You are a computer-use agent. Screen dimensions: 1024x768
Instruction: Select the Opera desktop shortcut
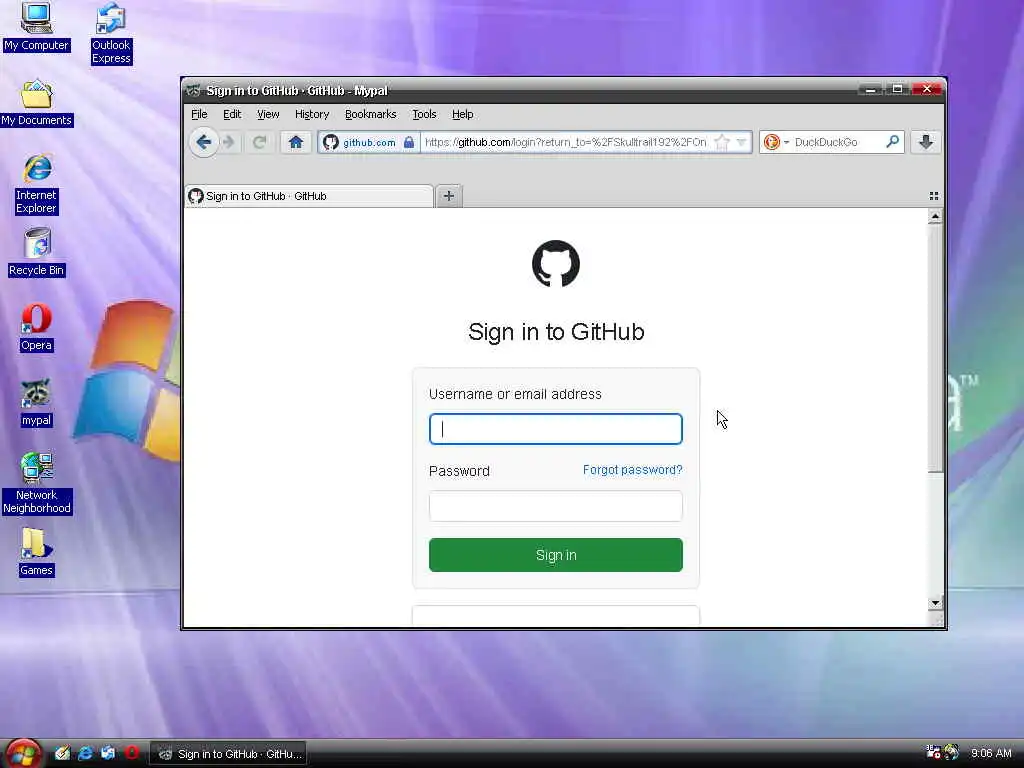[37, 328]
